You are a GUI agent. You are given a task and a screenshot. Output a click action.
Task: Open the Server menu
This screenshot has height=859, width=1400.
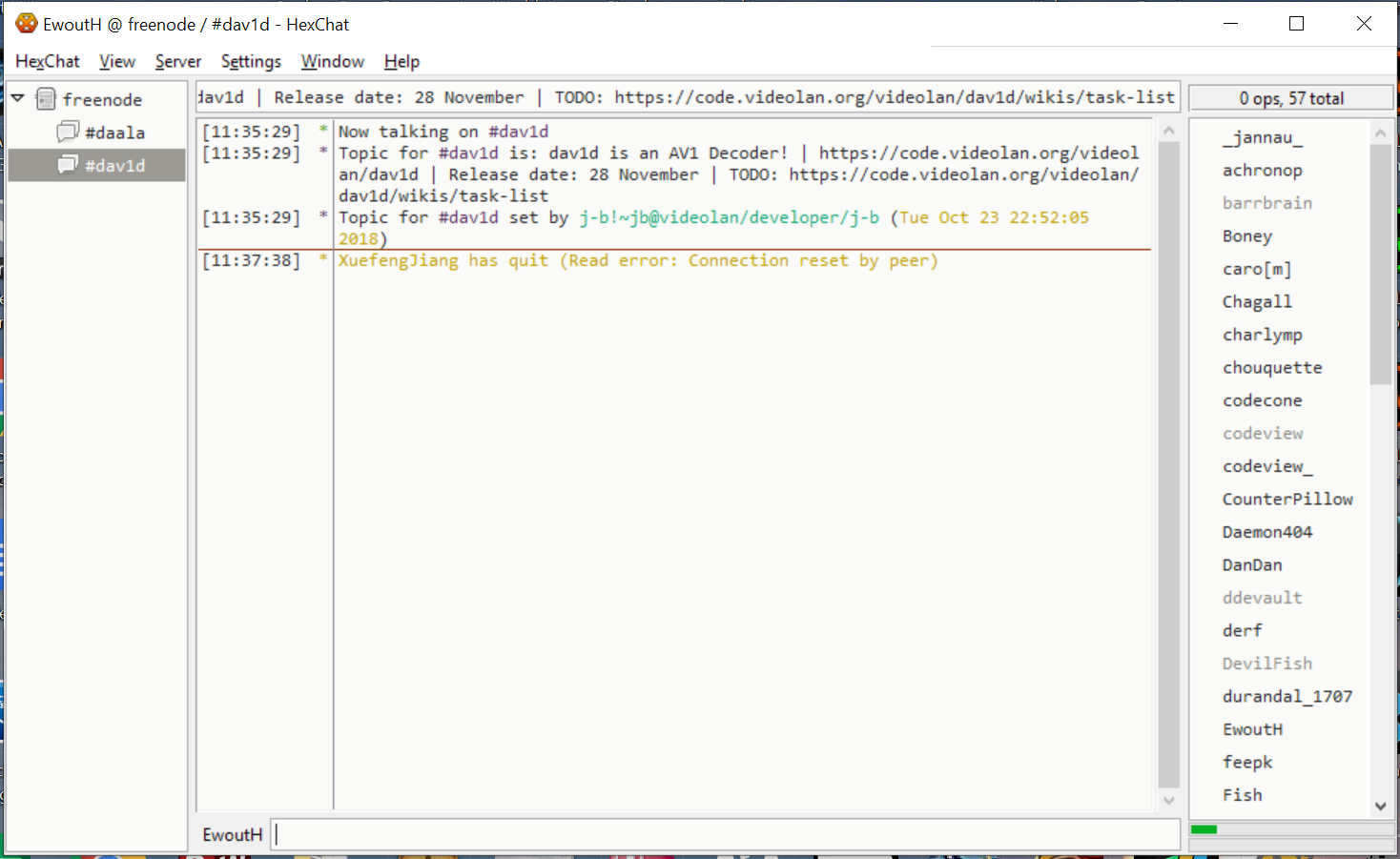[177, 61]
